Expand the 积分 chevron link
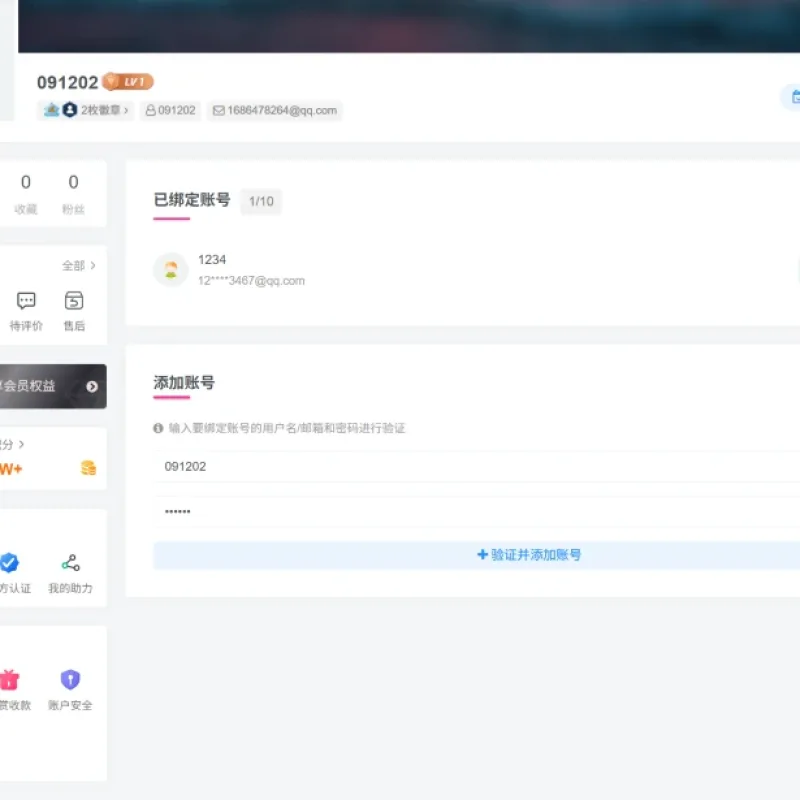Viewport: 800px width, 800px height. (12, 444)
